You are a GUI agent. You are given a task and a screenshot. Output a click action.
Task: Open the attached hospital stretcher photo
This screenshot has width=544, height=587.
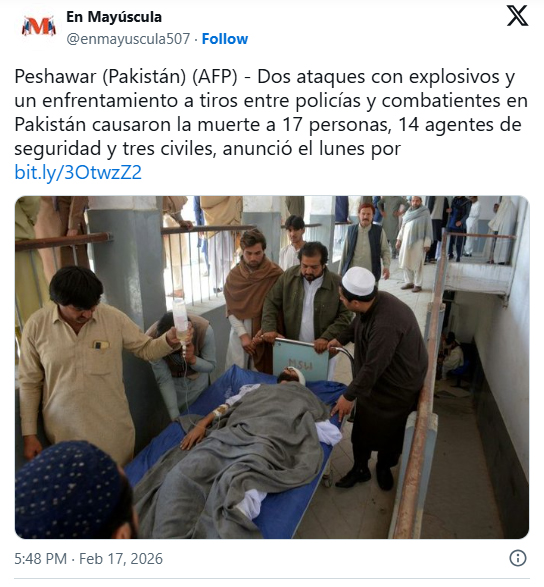272,367
